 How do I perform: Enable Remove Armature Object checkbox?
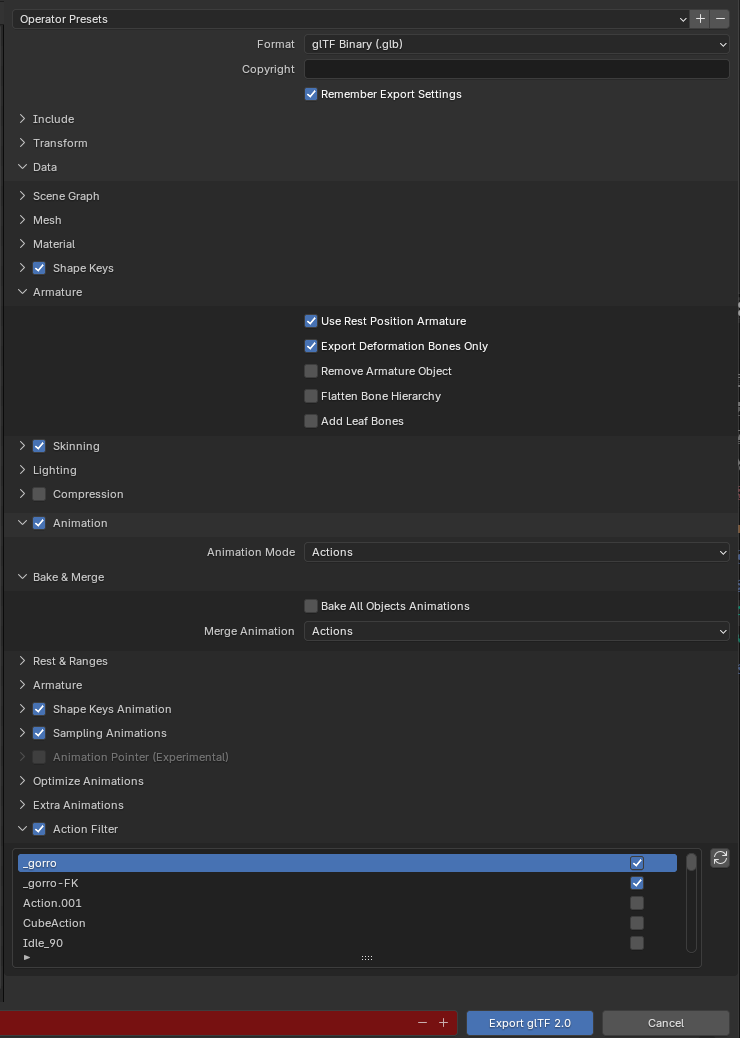[x=311, y=371]
